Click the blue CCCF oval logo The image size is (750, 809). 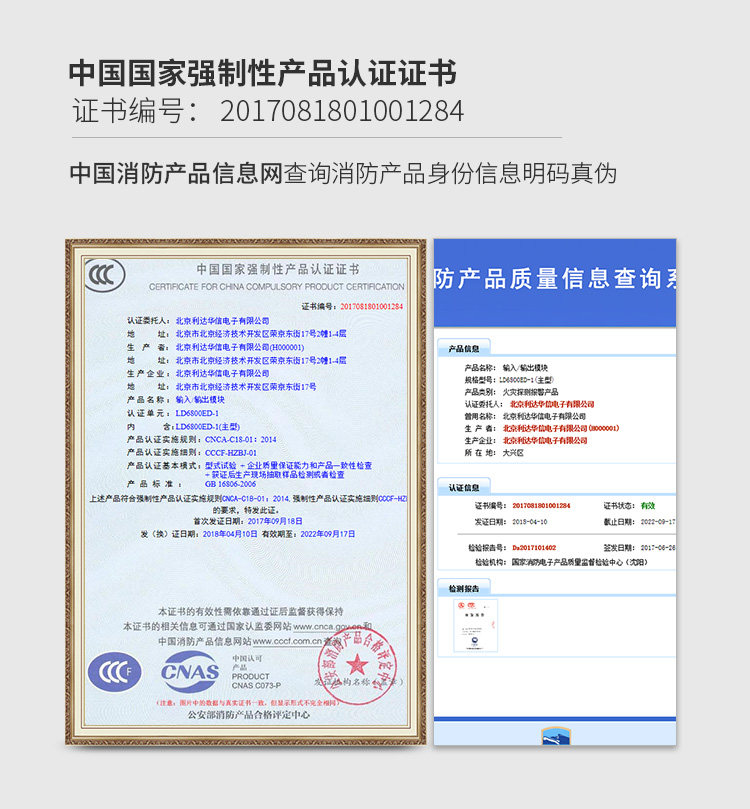(x=115, y=671)
